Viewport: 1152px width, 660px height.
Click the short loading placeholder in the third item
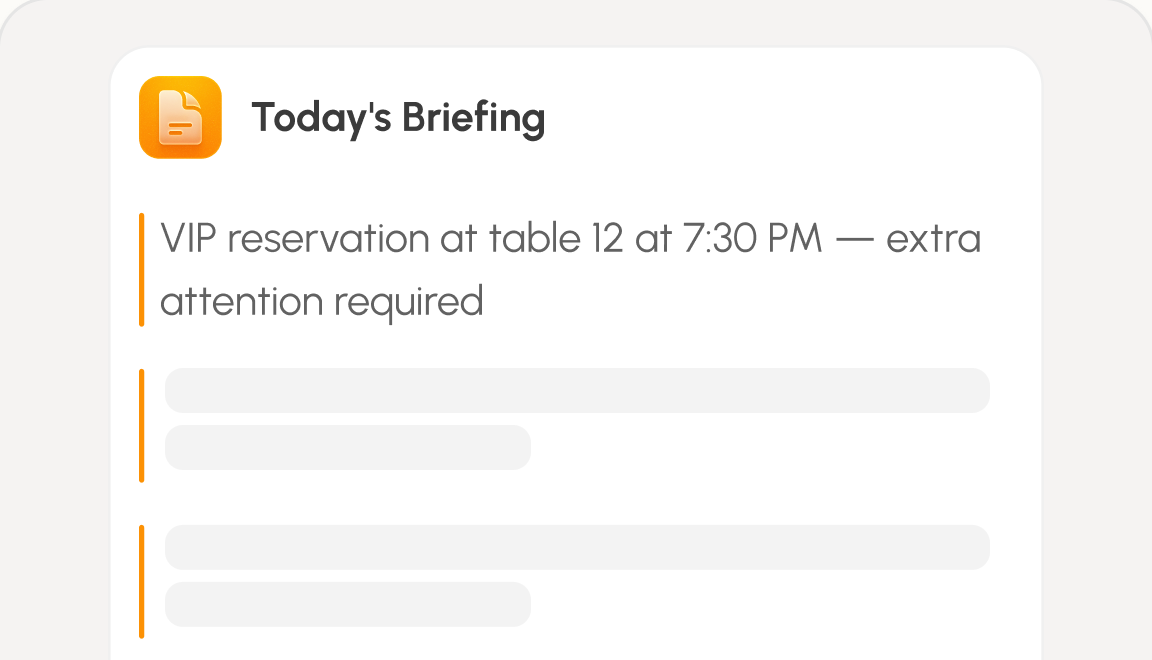pos(348,604)
